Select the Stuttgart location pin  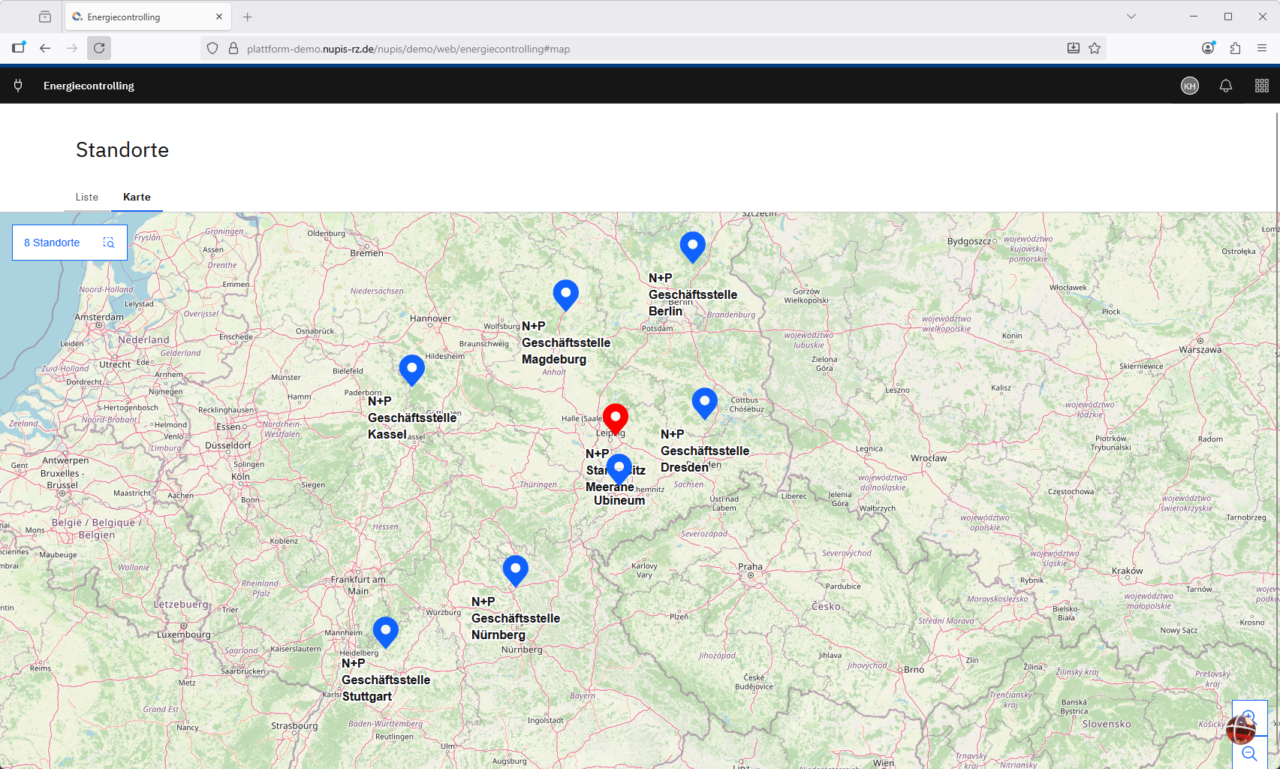(385, 633)
